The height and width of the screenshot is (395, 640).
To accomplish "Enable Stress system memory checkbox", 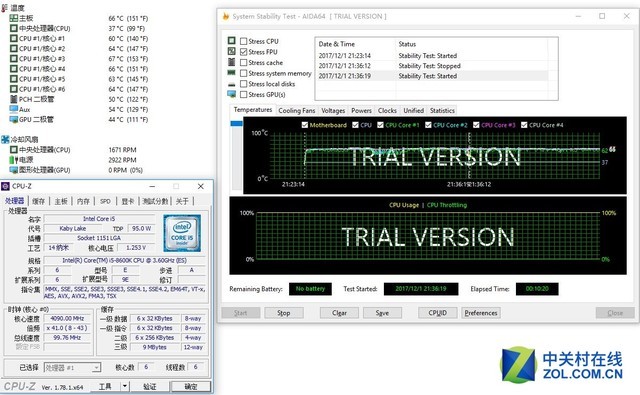I will pyautogui.click(x=244, y=73).
